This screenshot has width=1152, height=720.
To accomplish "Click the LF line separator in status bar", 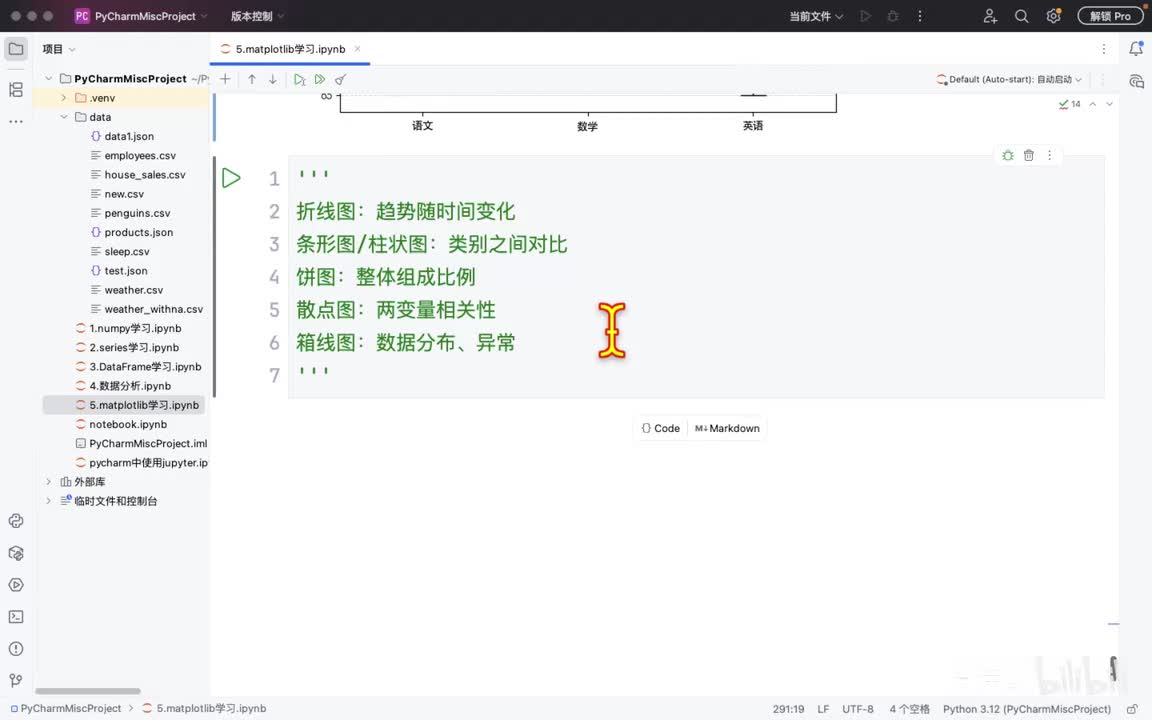I will tap(823, 709).
